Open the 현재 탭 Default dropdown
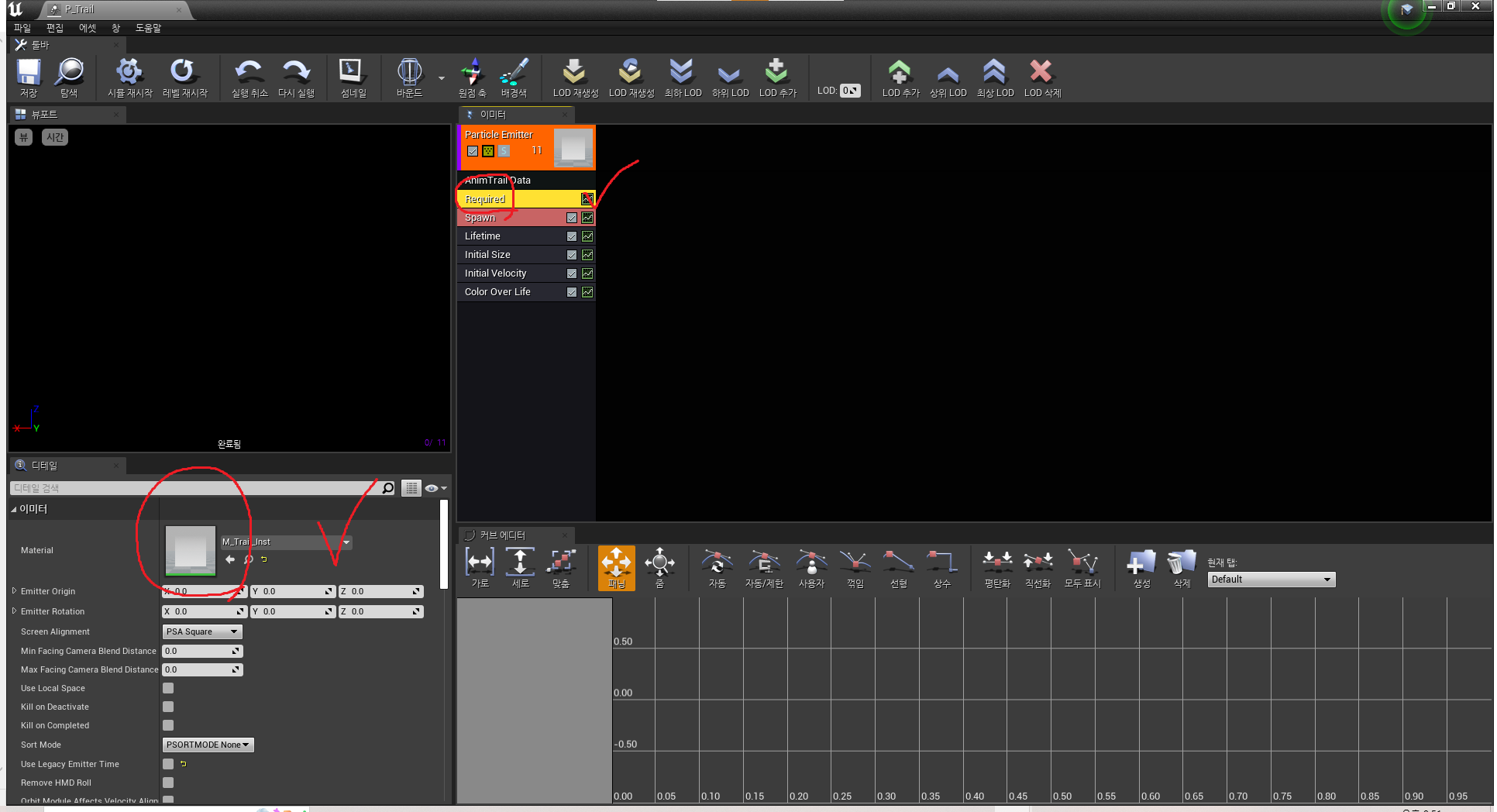The image size is (1497, 812). pos(1272,580)
